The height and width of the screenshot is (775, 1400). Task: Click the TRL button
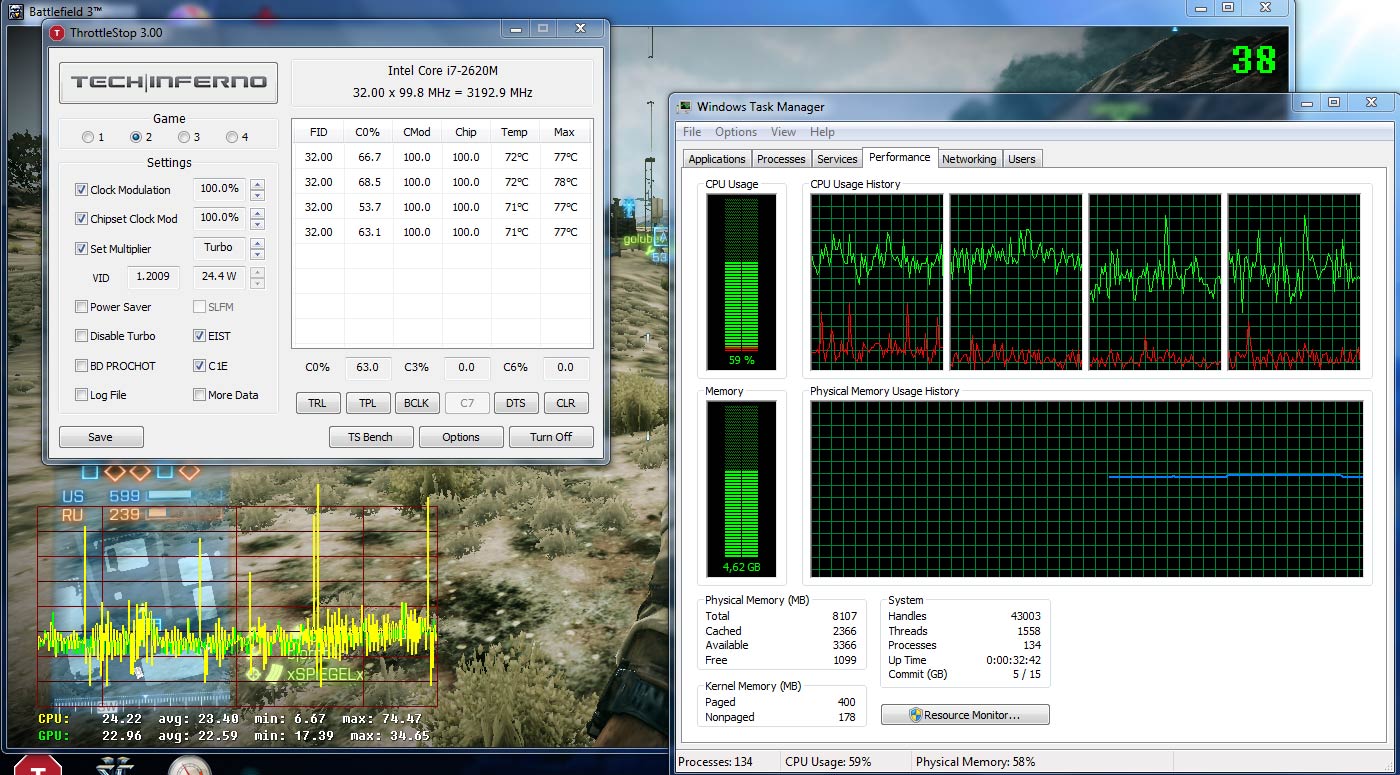317,403
